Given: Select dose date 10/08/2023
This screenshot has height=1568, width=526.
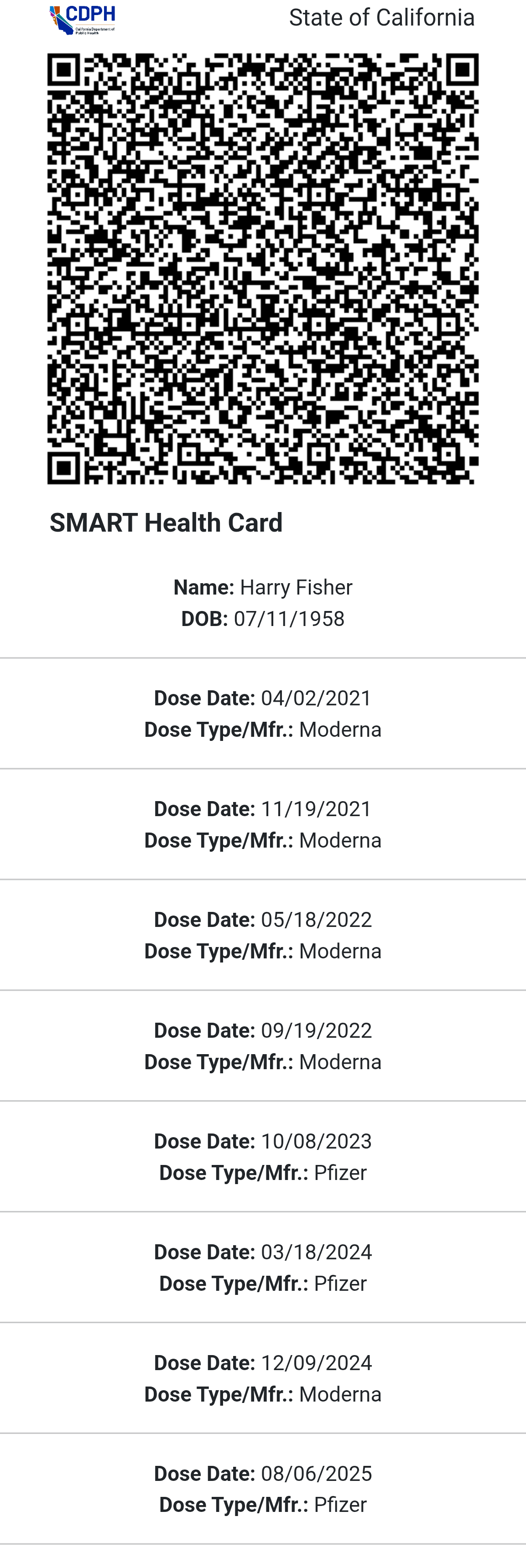Looking at the screenshot, I should (316, 1141).
